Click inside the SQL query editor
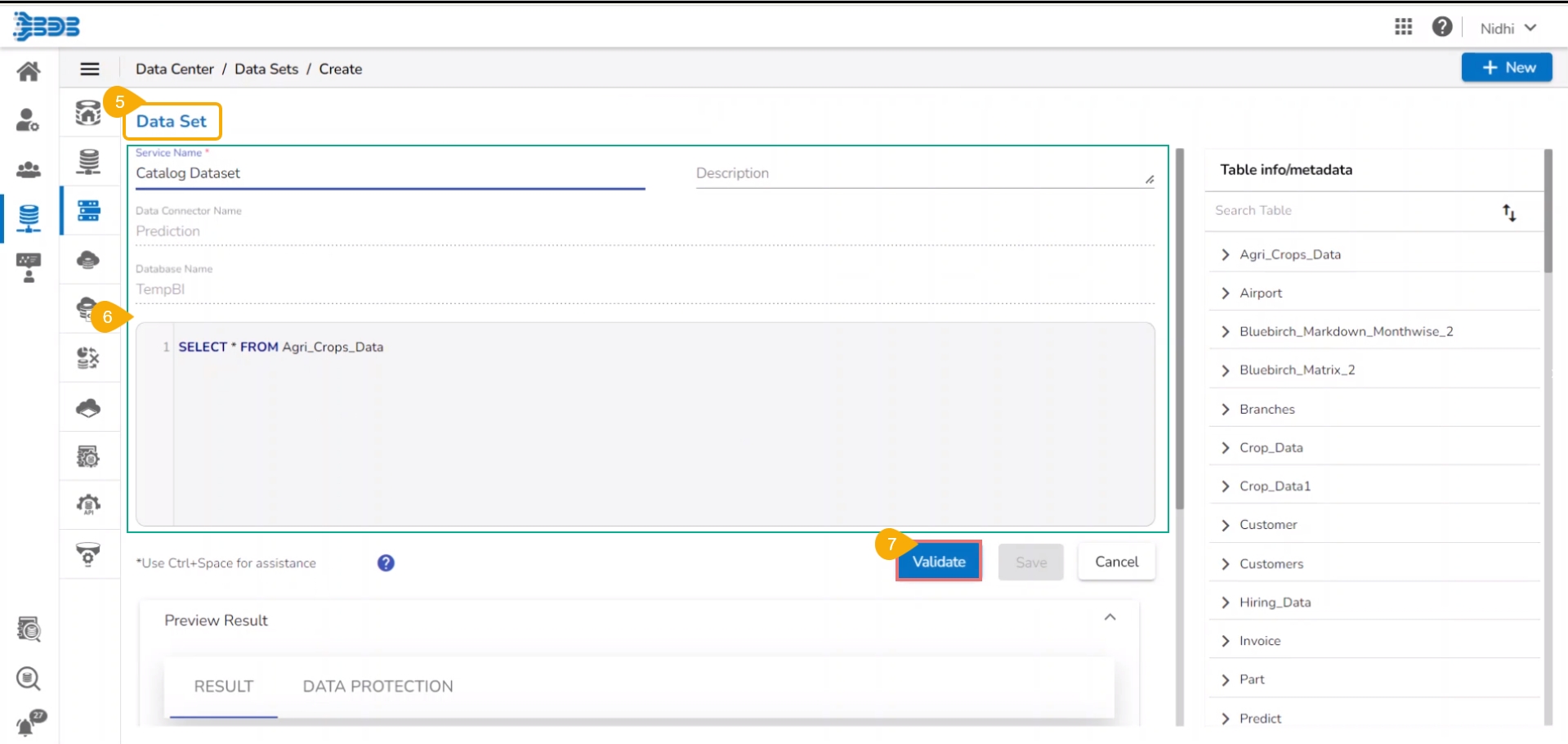Image resolution: width=1568 pixels, height=744 pixels. (x=646, y=424)
